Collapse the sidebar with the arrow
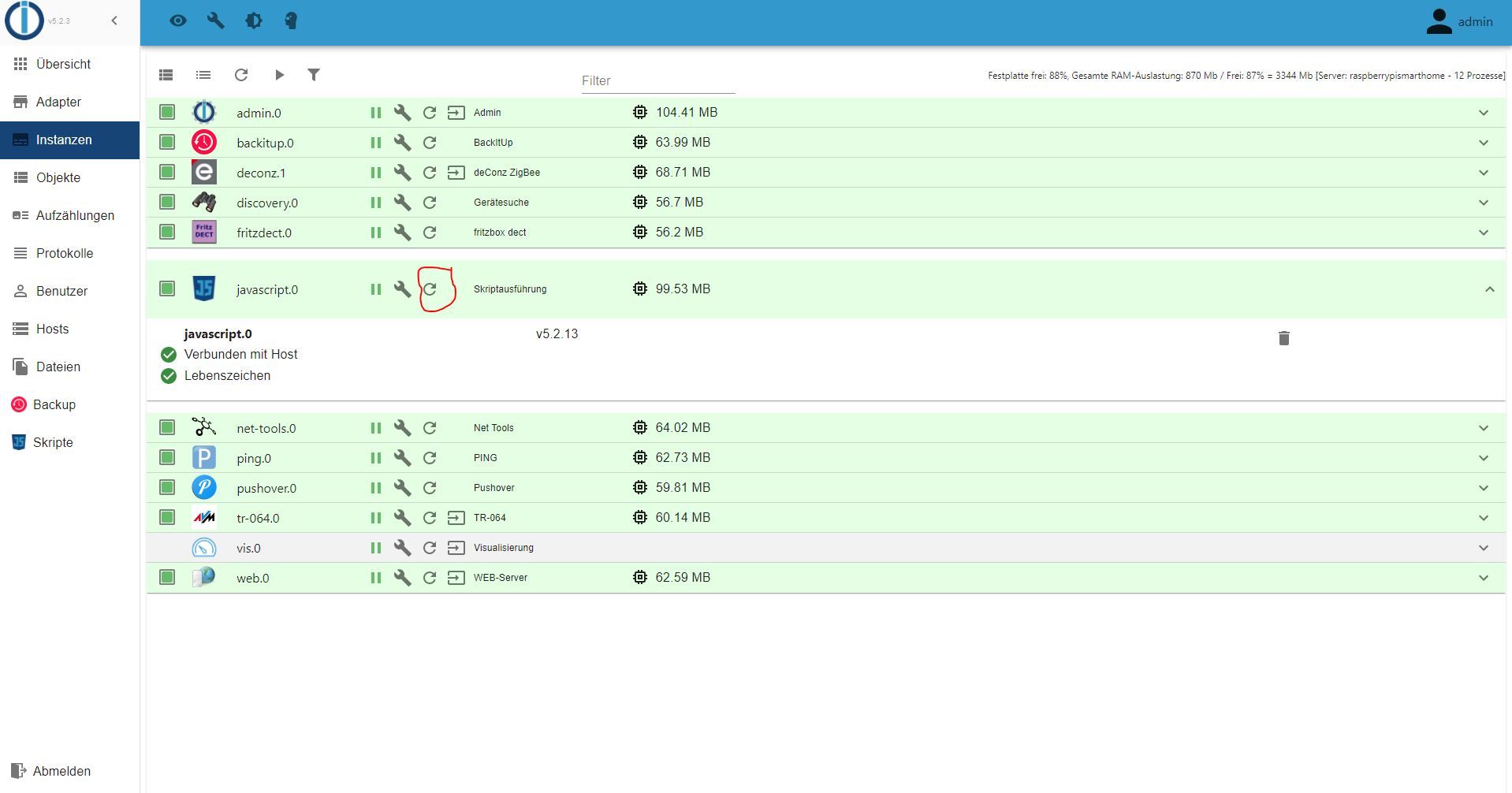Screen dimensions: 1512x793 tap(114, 20)
